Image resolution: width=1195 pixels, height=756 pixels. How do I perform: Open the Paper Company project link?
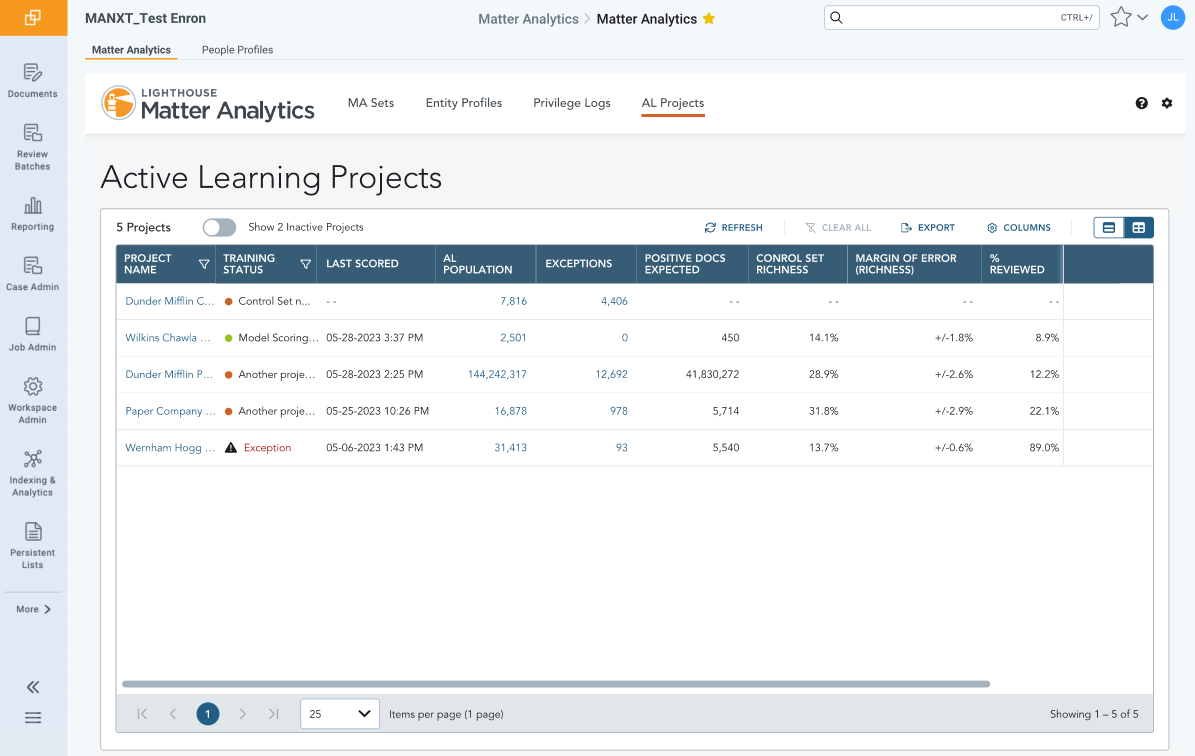click(170, 411)
